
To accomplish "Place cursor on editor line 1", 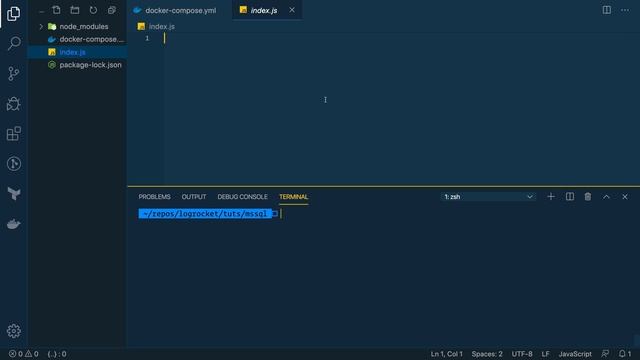I will click(402, 38).
